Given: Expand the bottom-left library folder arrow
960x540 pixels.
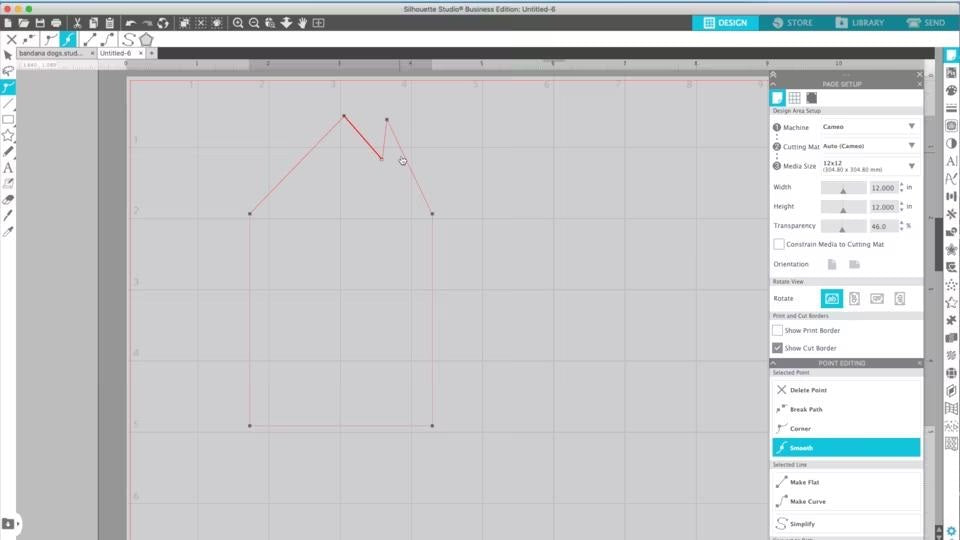Looking at the screenshot, I should (x=18, y=523).
